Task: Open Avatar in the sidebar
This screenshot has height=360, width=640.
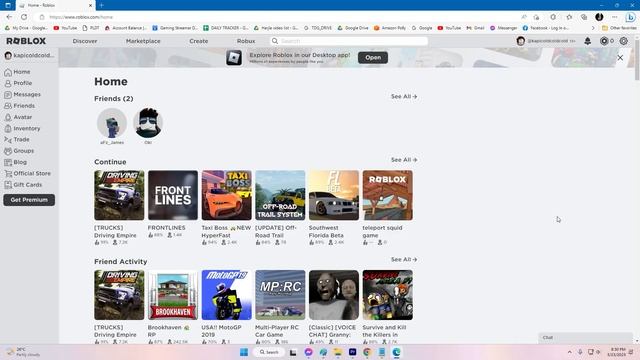Action: [x=18, y=117]
